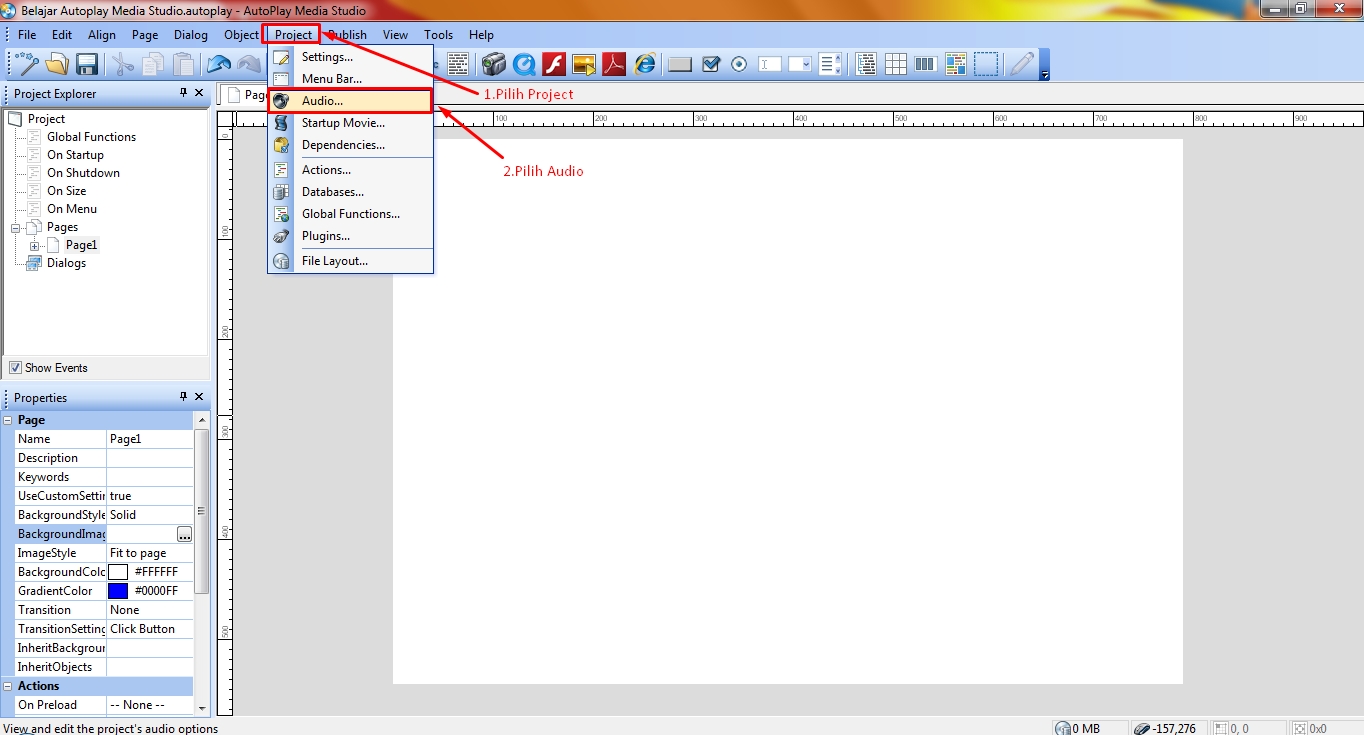Image resolution: width=1364 pixels, height=735 pixels.
Task: Close the Properties panel
Action: click(199, 397)
